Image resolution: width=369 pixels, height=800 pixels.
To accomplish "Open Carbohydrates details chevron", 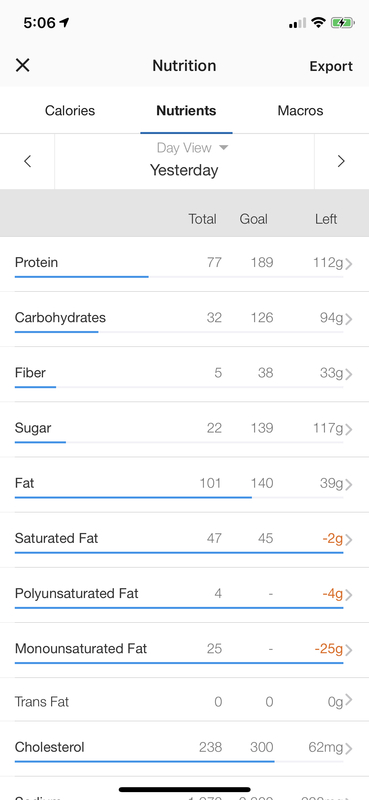I will (x=349, y=319).
